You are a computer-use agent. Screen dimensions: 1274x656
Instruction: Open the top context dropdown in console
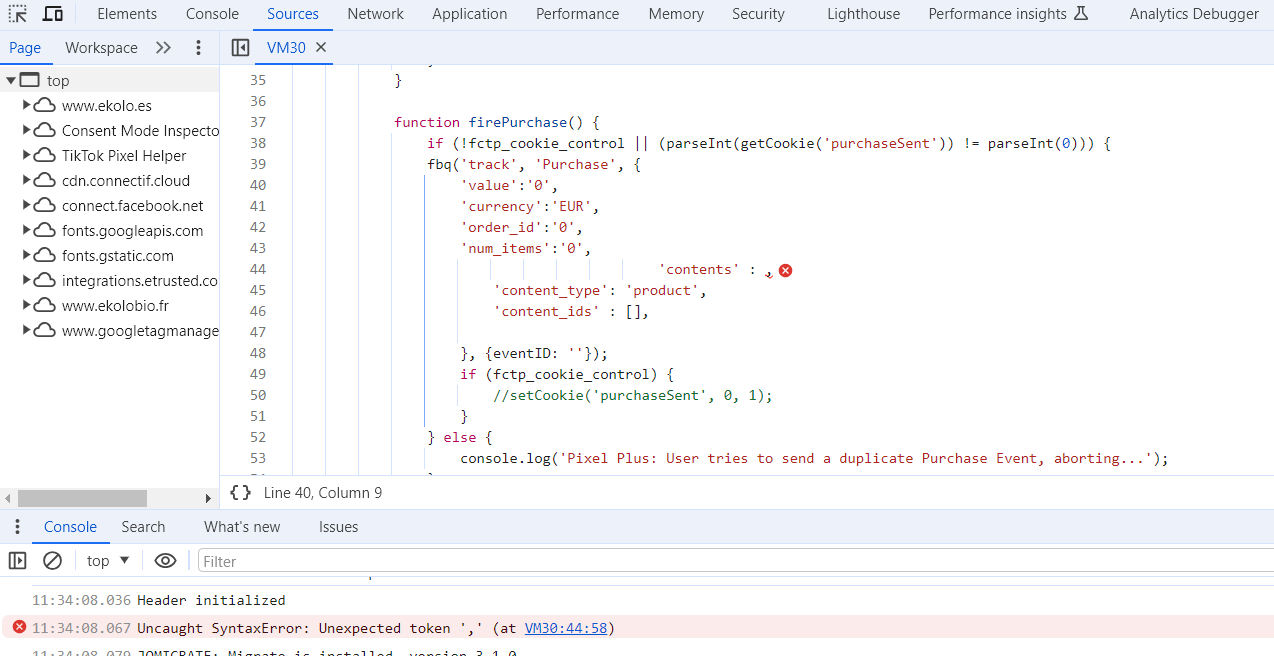108,561
